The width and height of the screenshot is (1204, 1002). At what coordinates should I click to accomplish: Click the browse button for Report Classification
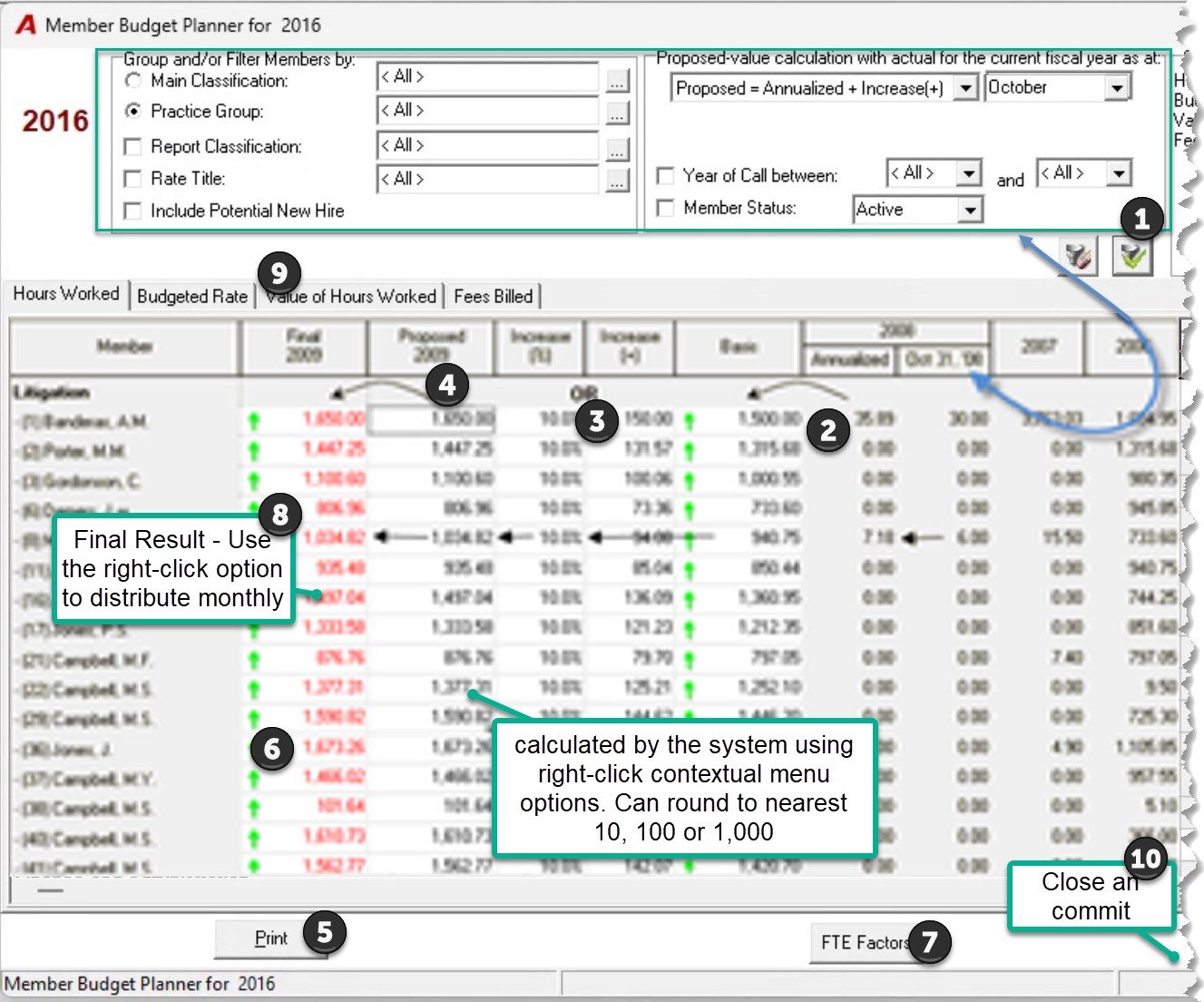click(x=617, y=149)
